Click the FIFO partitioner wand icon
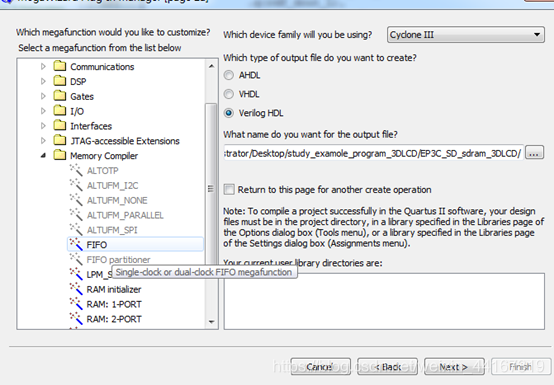The image size is (554, 385). pyautogui.click(x=76, y=259)
